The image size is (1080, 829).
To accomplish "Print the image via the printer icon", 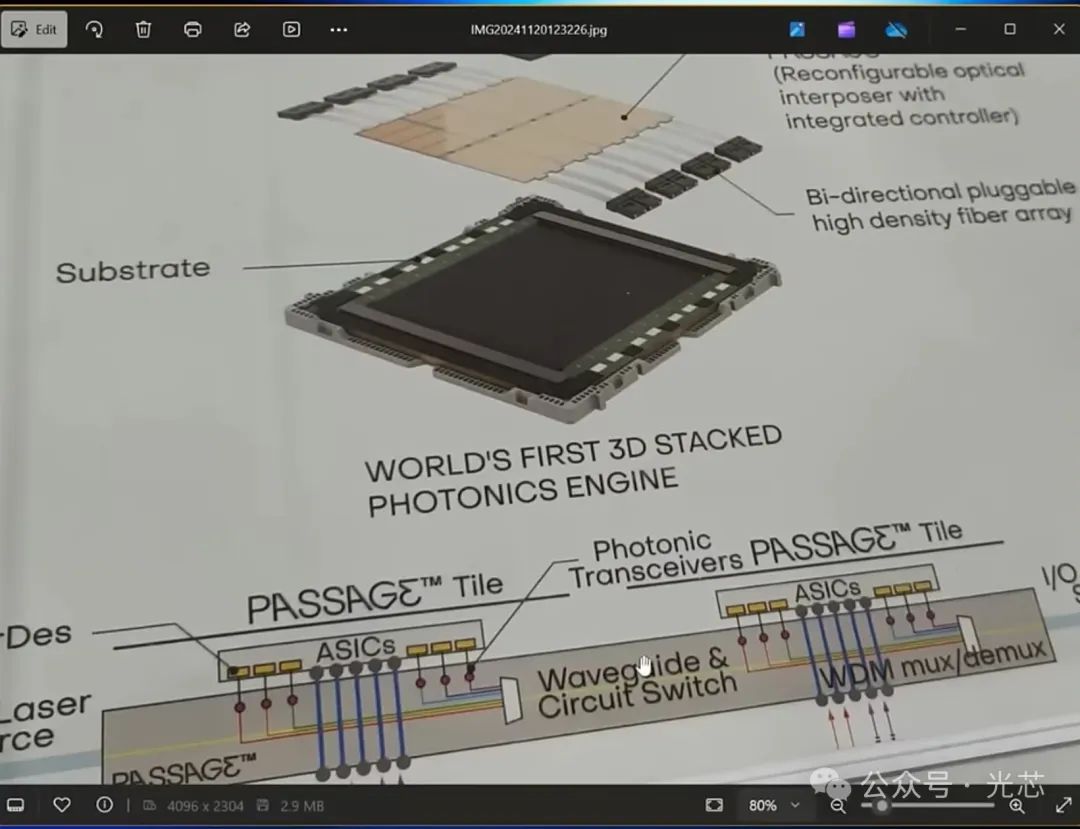I will [x=193, y=30].
